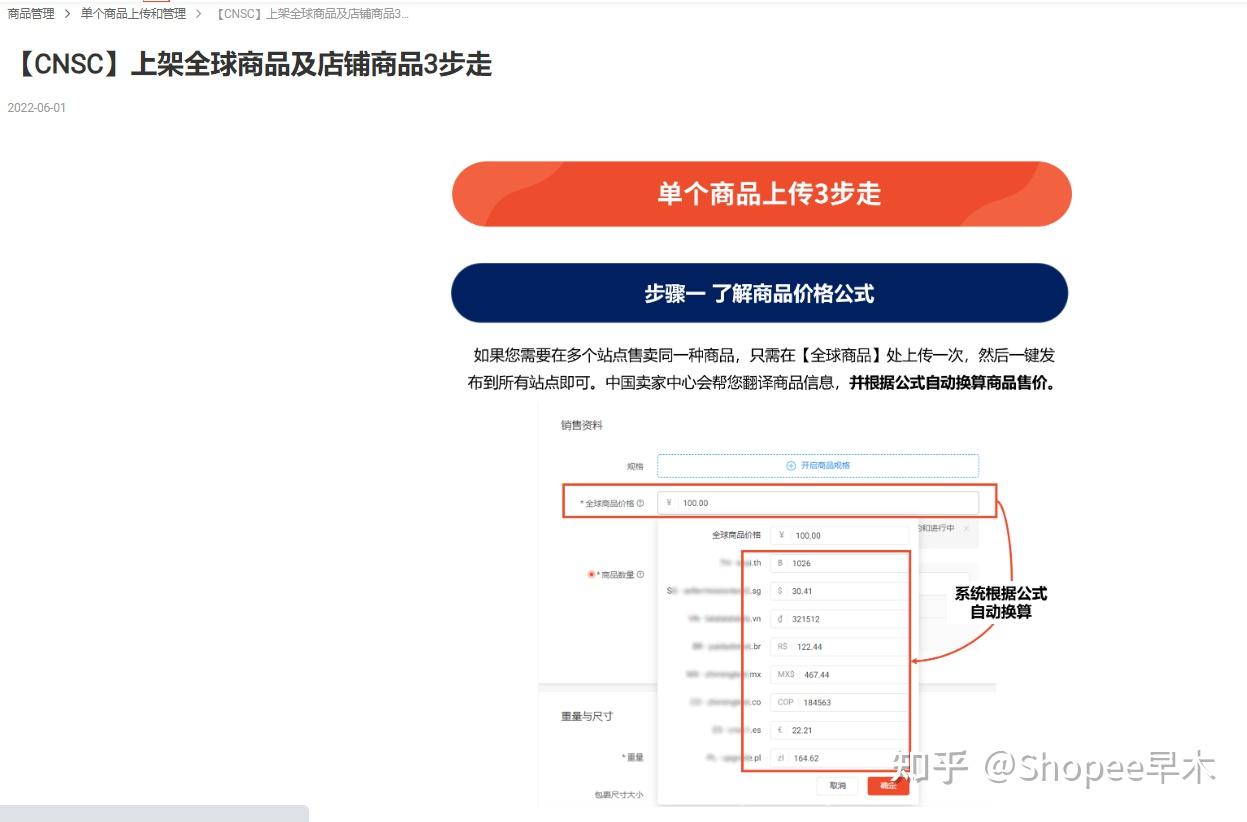Click the 规格 field label
Image resolution: width=1247 pixels, height=822 pixels.
pos(635,466)
